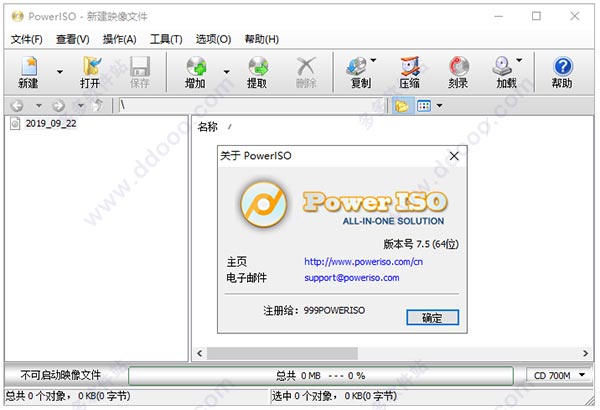Open the 选项(O) menu
The image size is (600, 410).
click(x=213, y=39)
